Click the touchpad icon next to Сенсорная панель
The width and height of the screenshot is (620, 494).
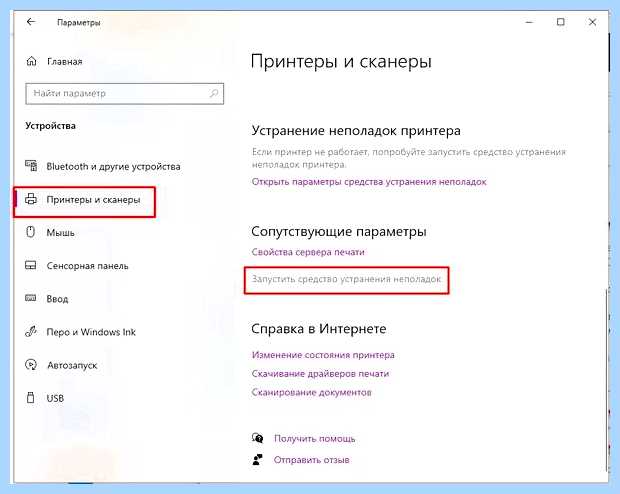pyautogui.click(x=31, y=265)
